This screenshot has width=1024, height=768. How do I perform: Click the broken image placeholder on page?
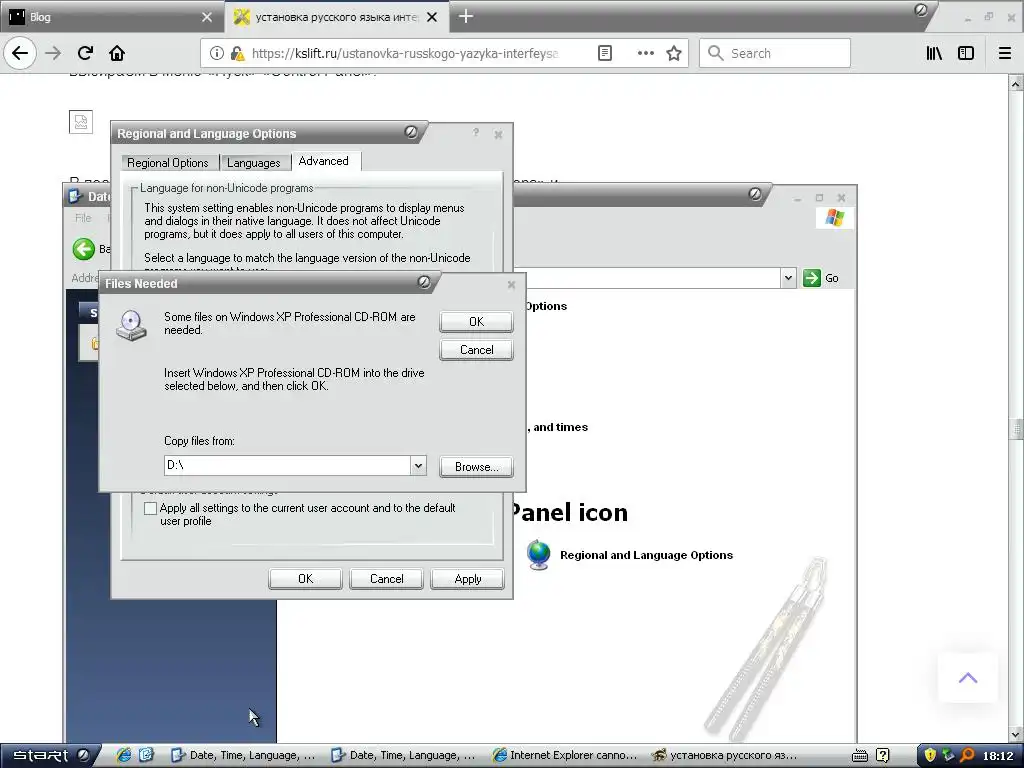point(81,121)
